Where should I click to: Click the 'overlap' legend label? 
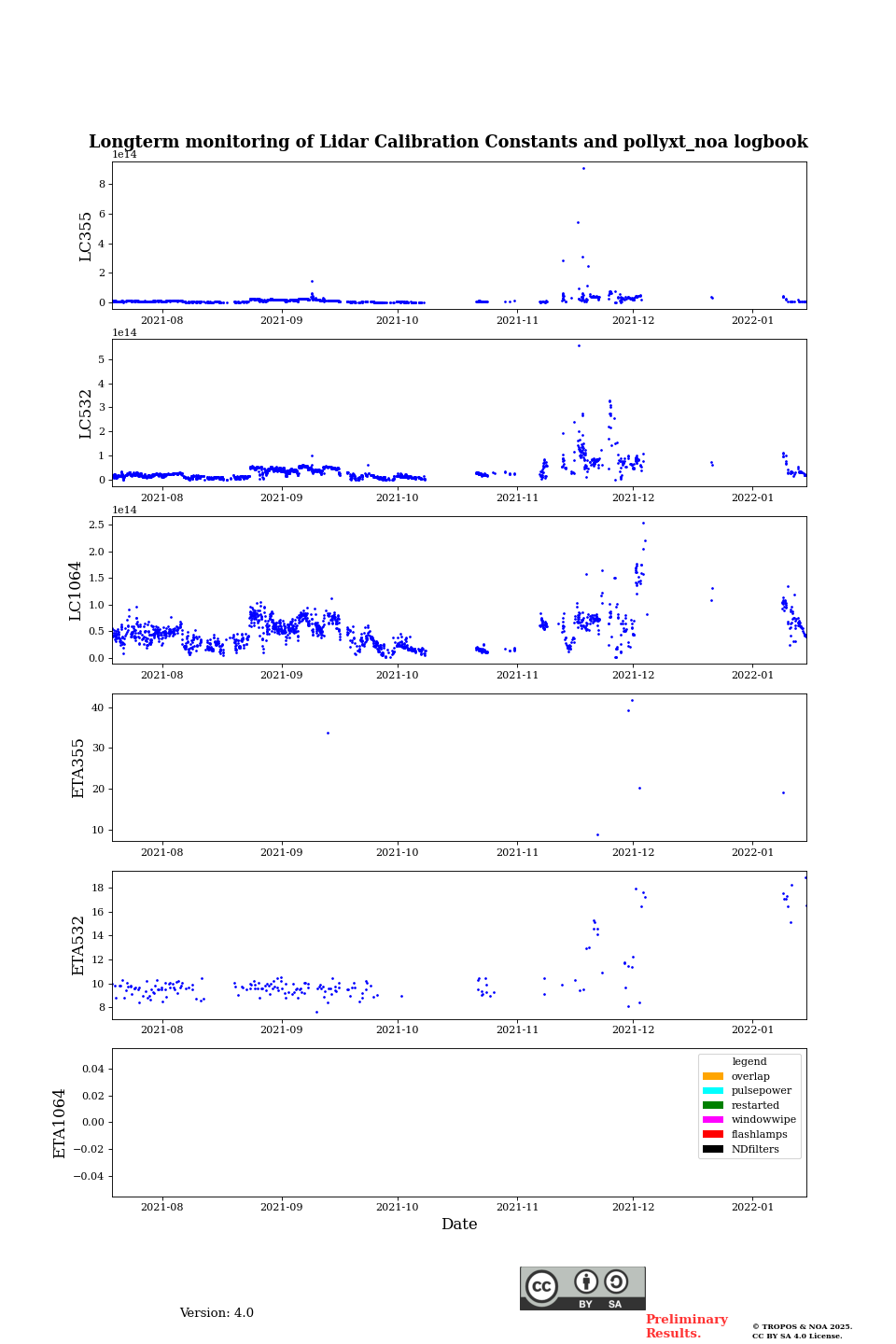pos(750,1076)
